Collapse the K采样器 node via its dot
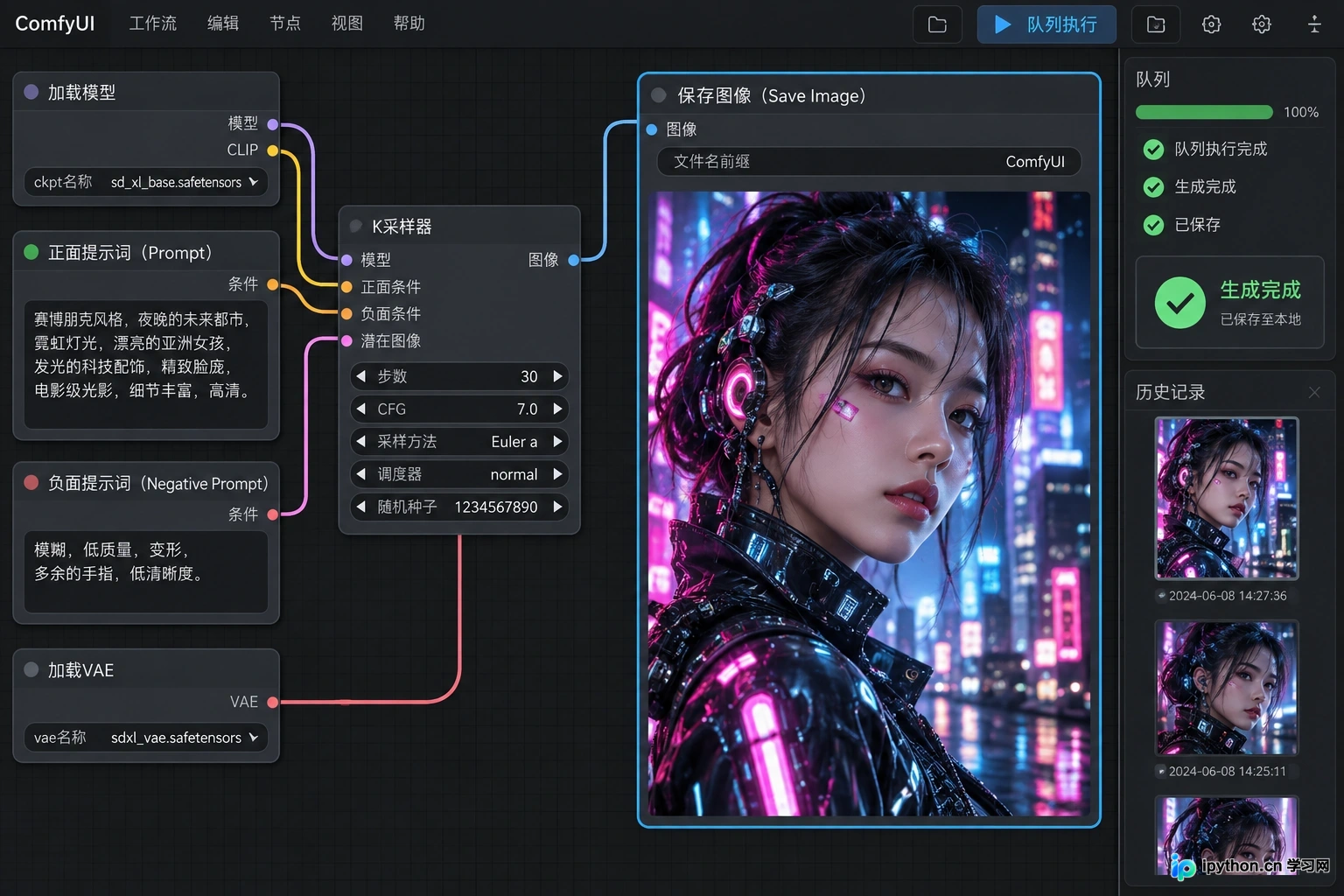 pyautogui.click(x=356, y=226)
